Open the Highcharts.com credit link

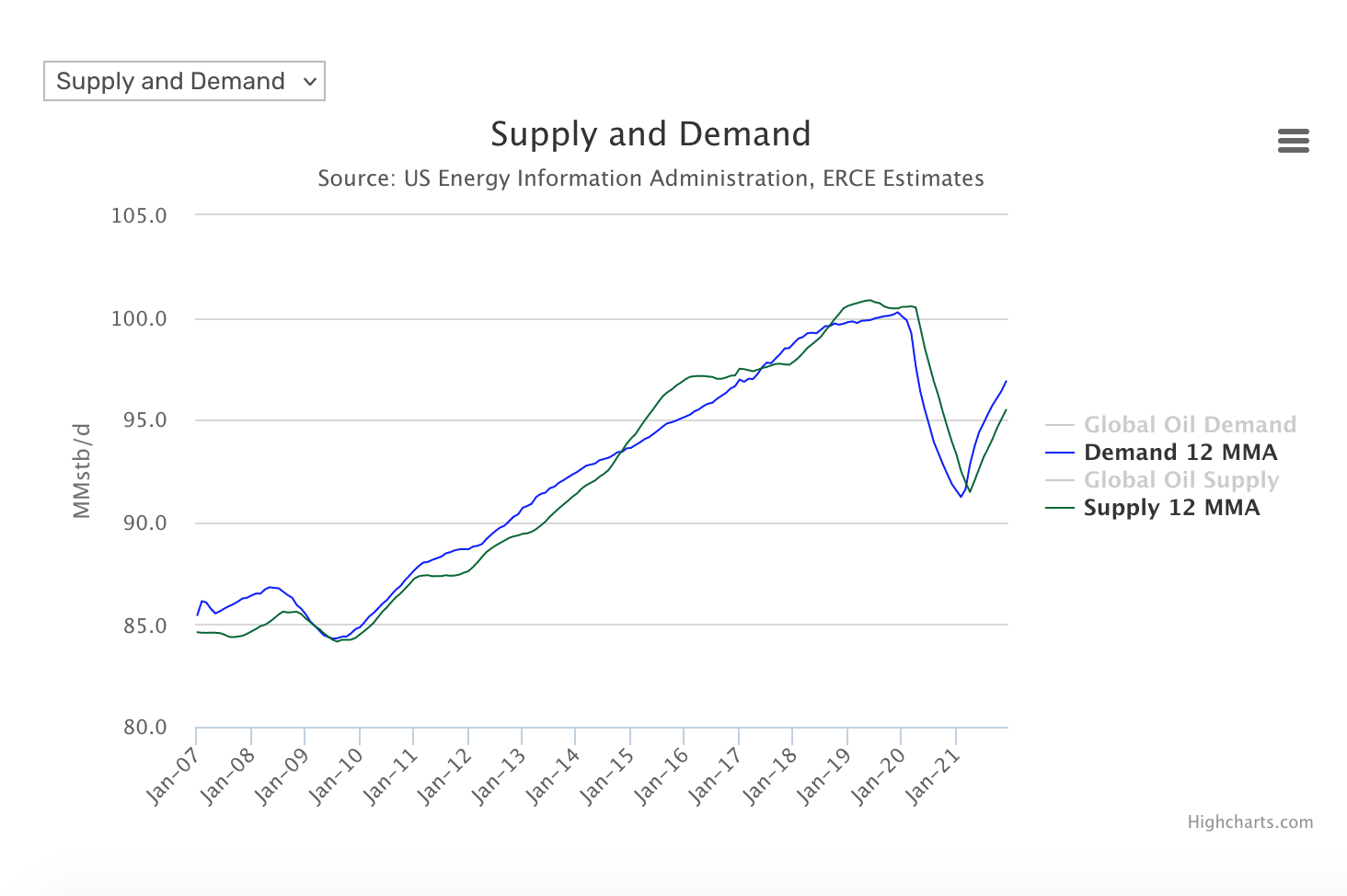(1249, 822)
